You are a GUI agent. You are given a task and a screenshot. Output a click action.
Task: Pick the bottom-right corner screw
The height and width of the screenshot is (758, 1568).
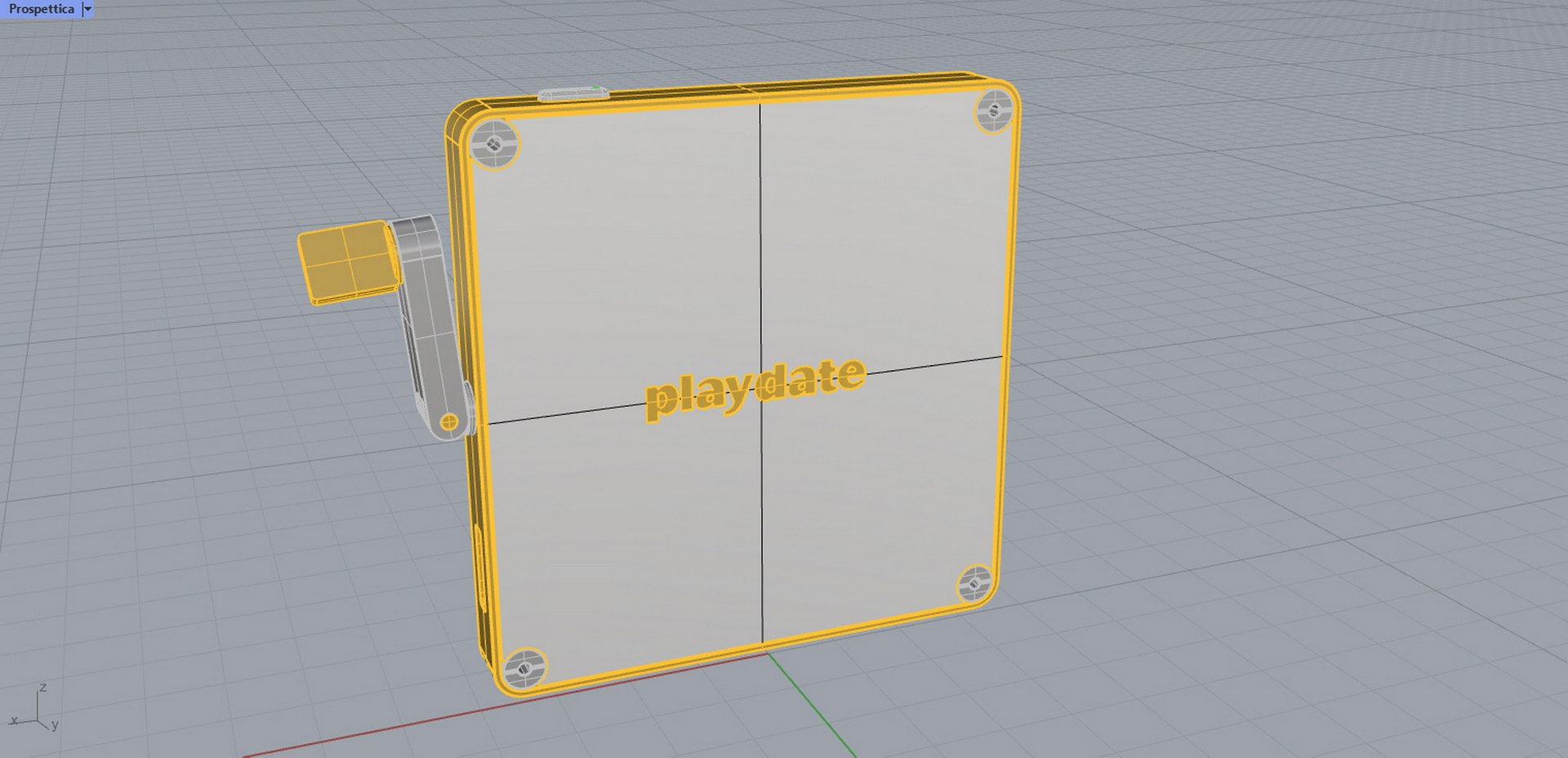[974, 584]
